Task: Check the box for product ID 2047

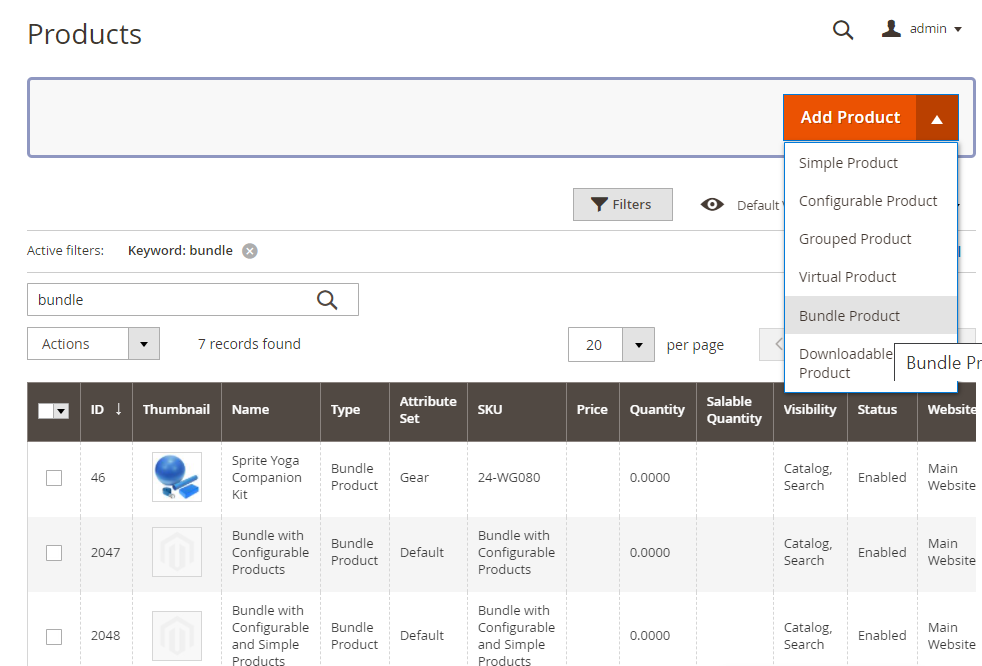Action: (54, 553)
